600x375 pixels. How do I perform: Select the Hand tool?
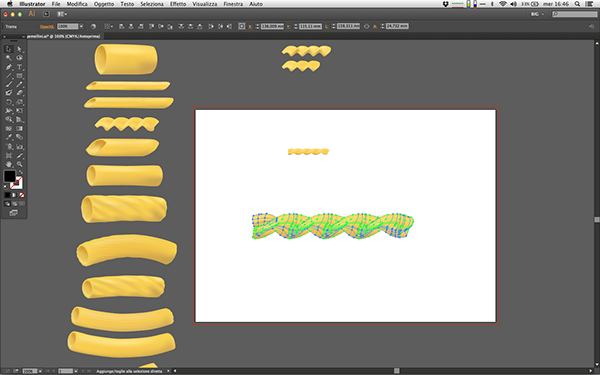(9, 164)
